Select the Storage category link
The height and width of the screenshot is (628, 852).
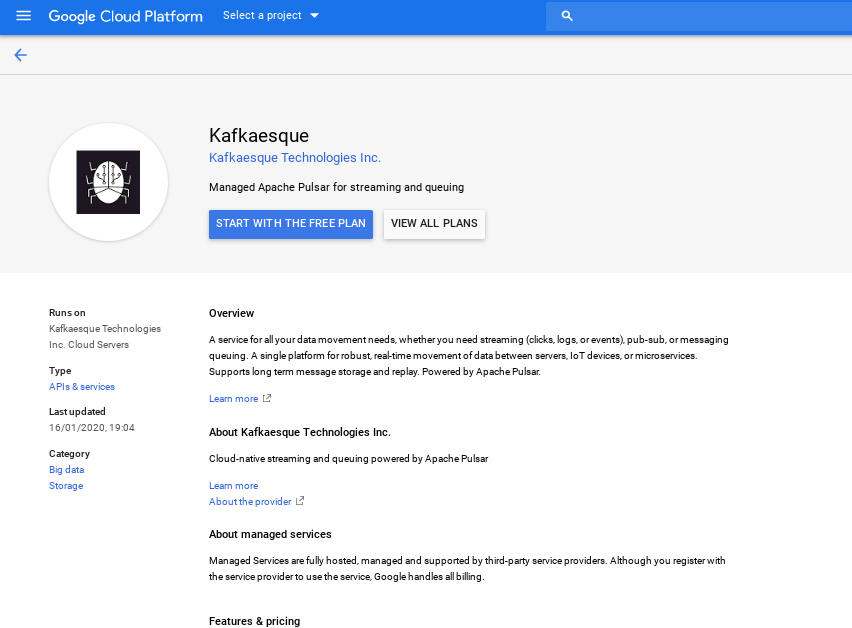66,486
